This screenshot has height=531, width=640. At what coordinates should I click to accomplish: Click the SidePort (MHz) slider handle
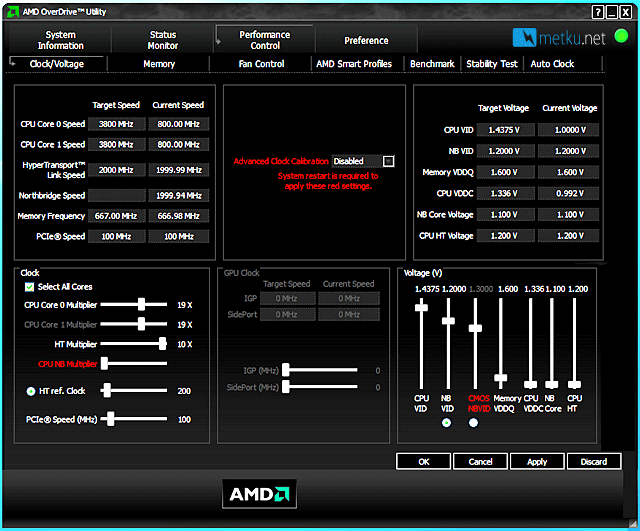(x=286, y=387)
